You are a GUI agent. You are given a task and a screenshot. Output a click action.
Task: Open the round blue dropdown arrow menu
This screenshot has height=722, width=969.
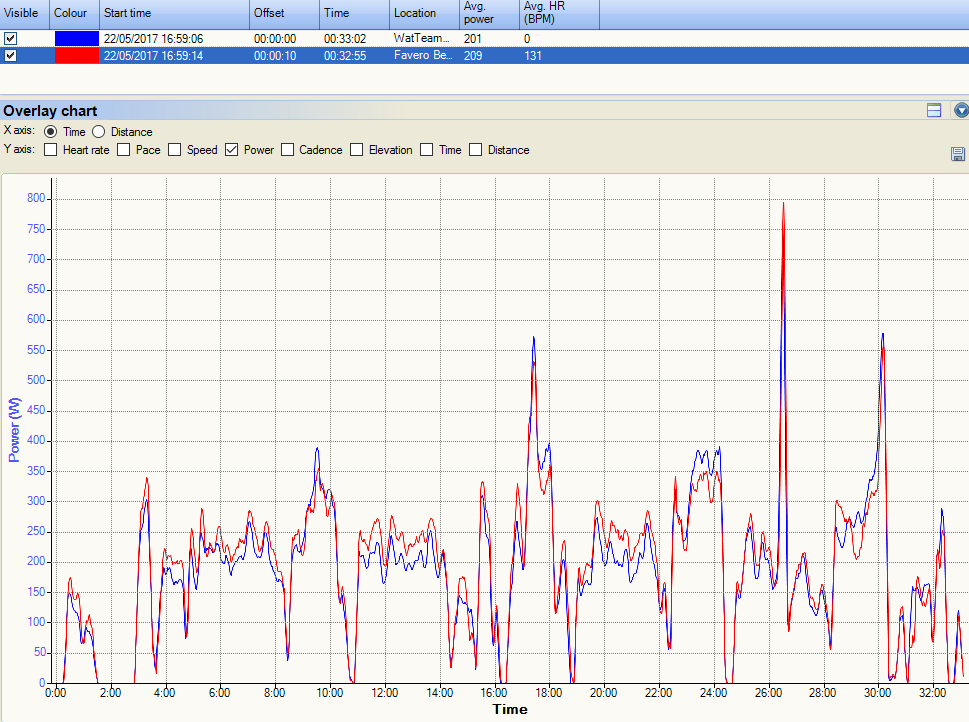961,111
